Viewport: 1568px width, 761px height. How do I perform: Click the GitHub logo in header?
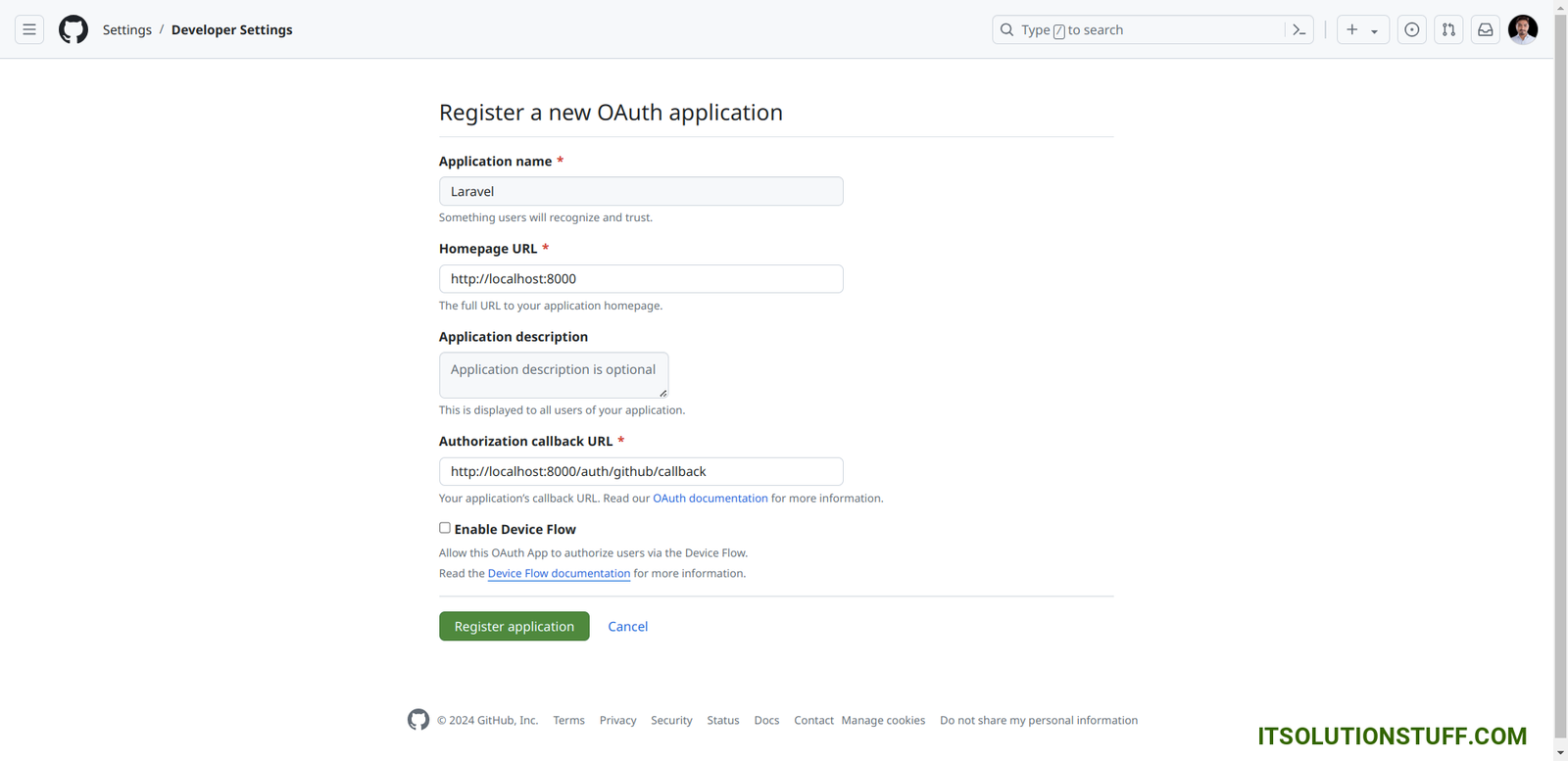click(73, 29)
